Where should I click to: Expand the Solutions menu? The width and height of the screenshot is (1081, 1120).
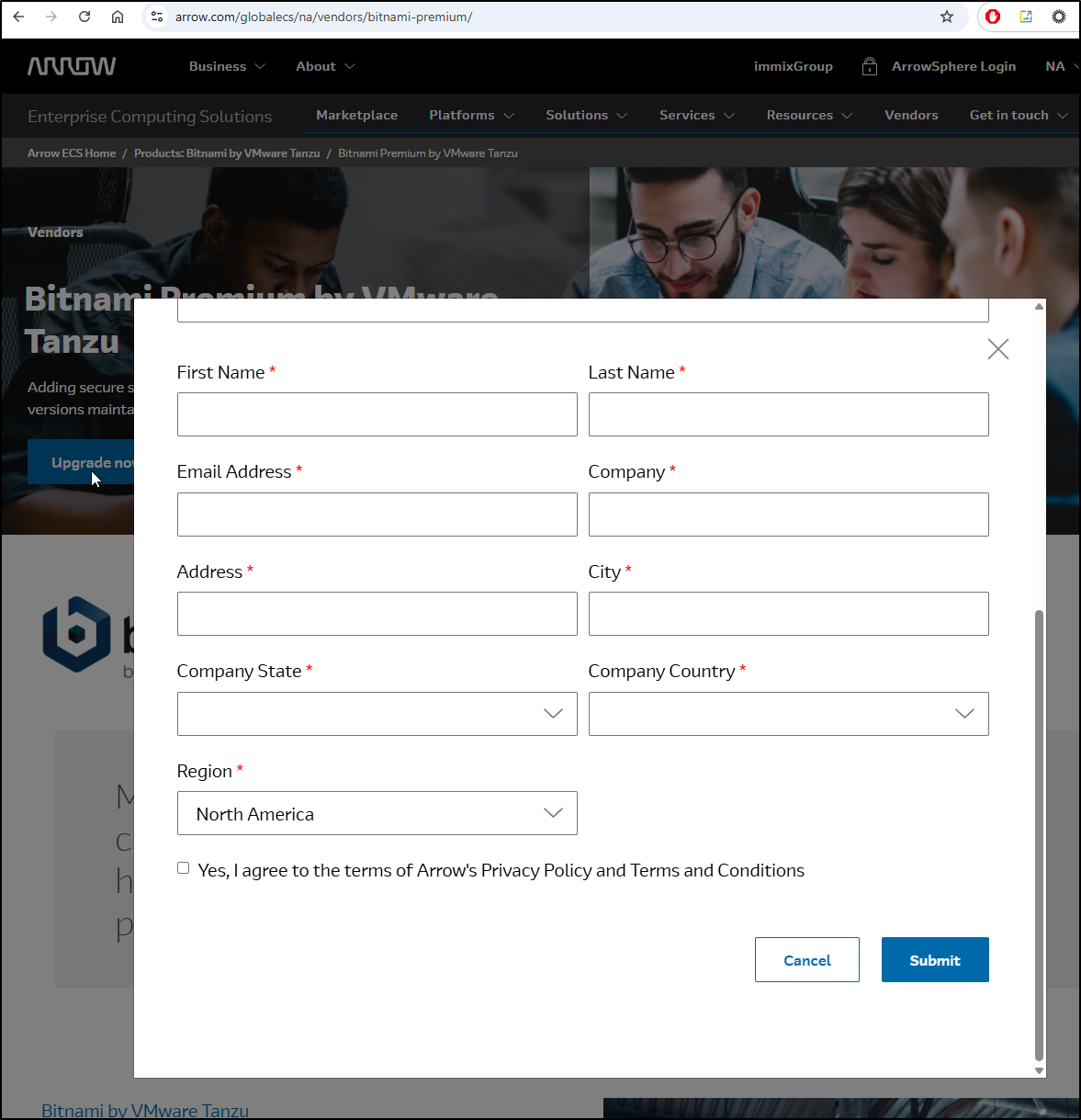click(586, 115)
